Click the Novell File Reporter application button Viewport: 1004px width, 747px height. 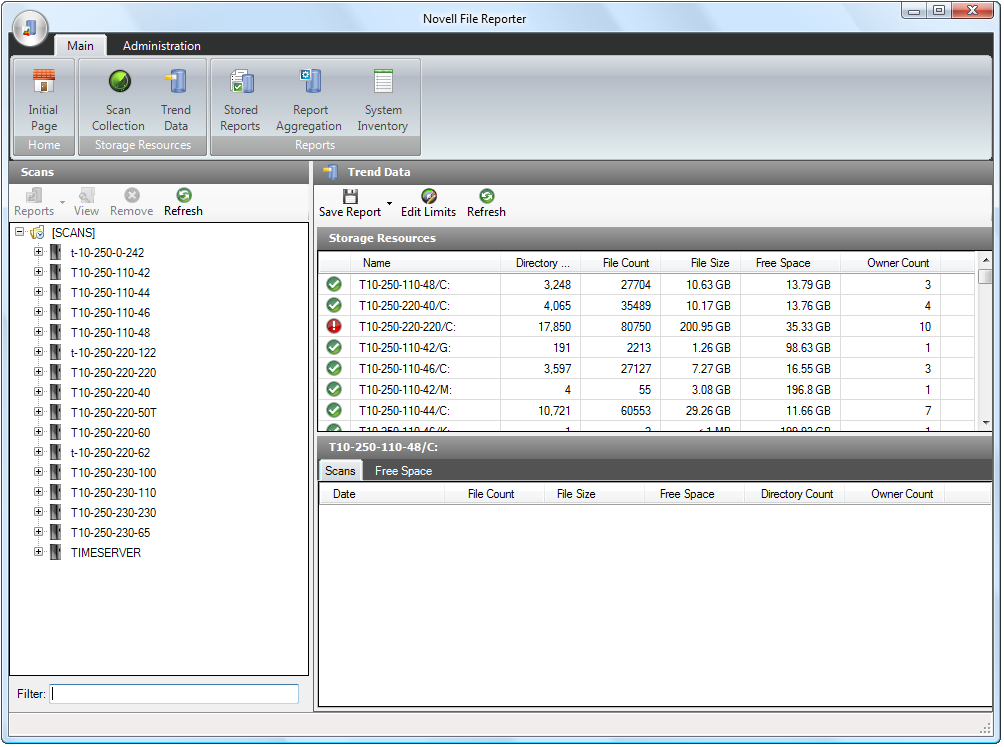point(31,28)
